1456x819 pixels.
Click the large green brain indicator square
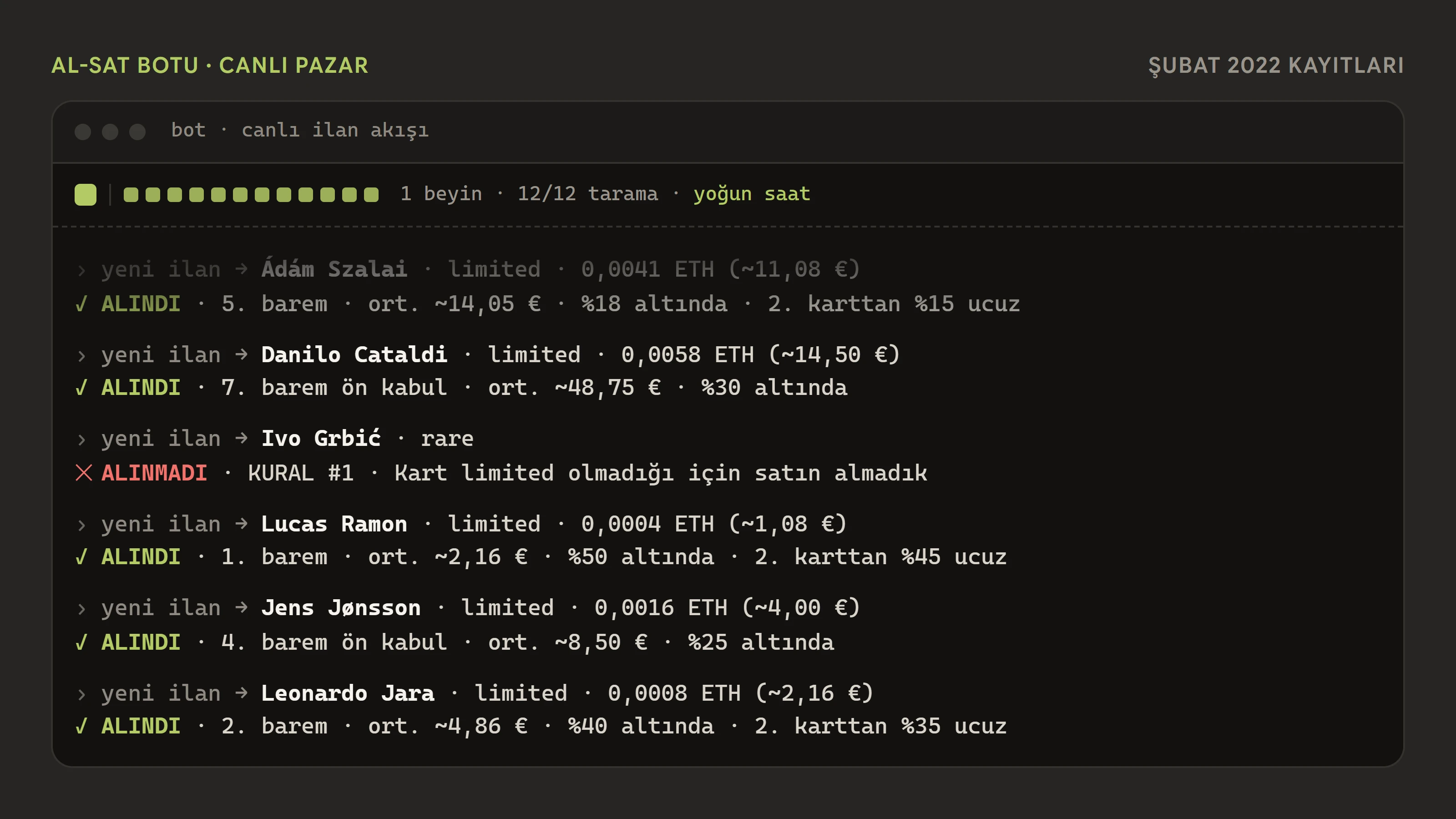click(86, 194)
